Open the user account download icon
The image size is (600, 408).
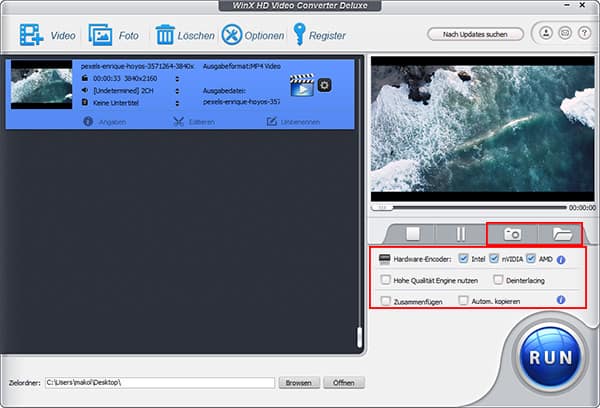pyautogui.click(x=546, y=33)
